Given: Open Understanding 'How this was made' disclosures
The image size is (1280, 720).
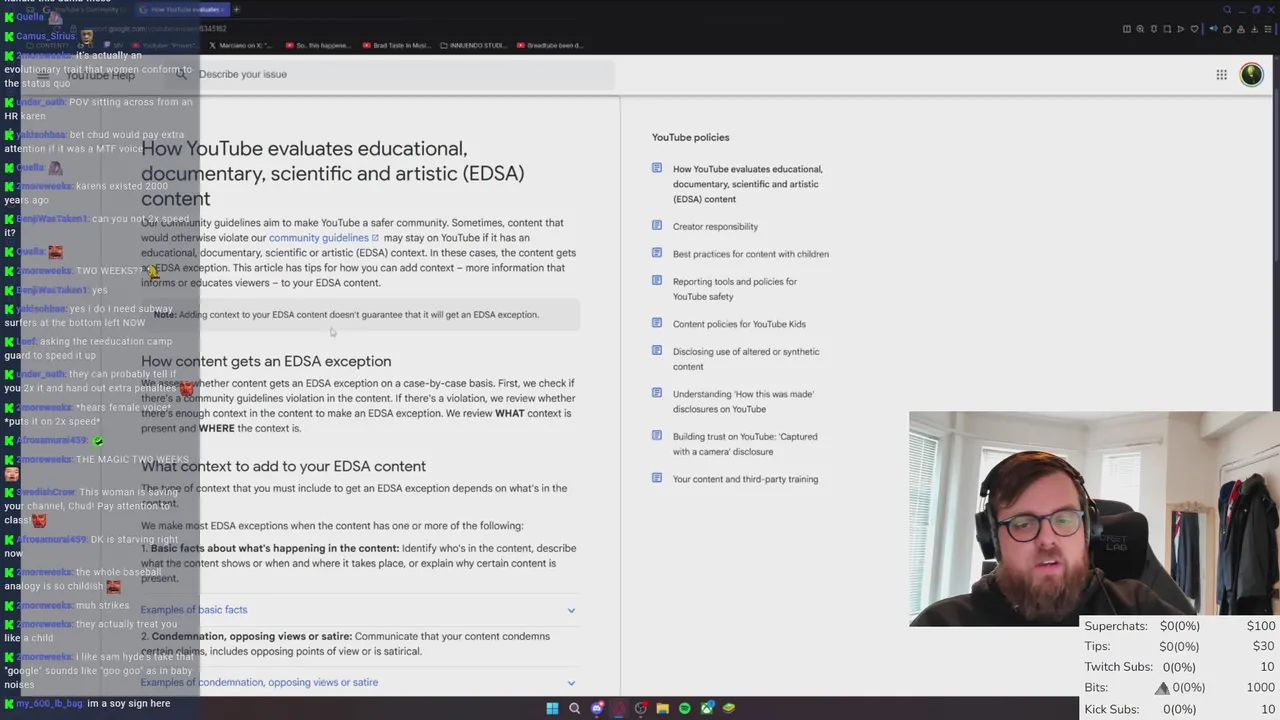Looking at the screenshot, I should point(743,401).
